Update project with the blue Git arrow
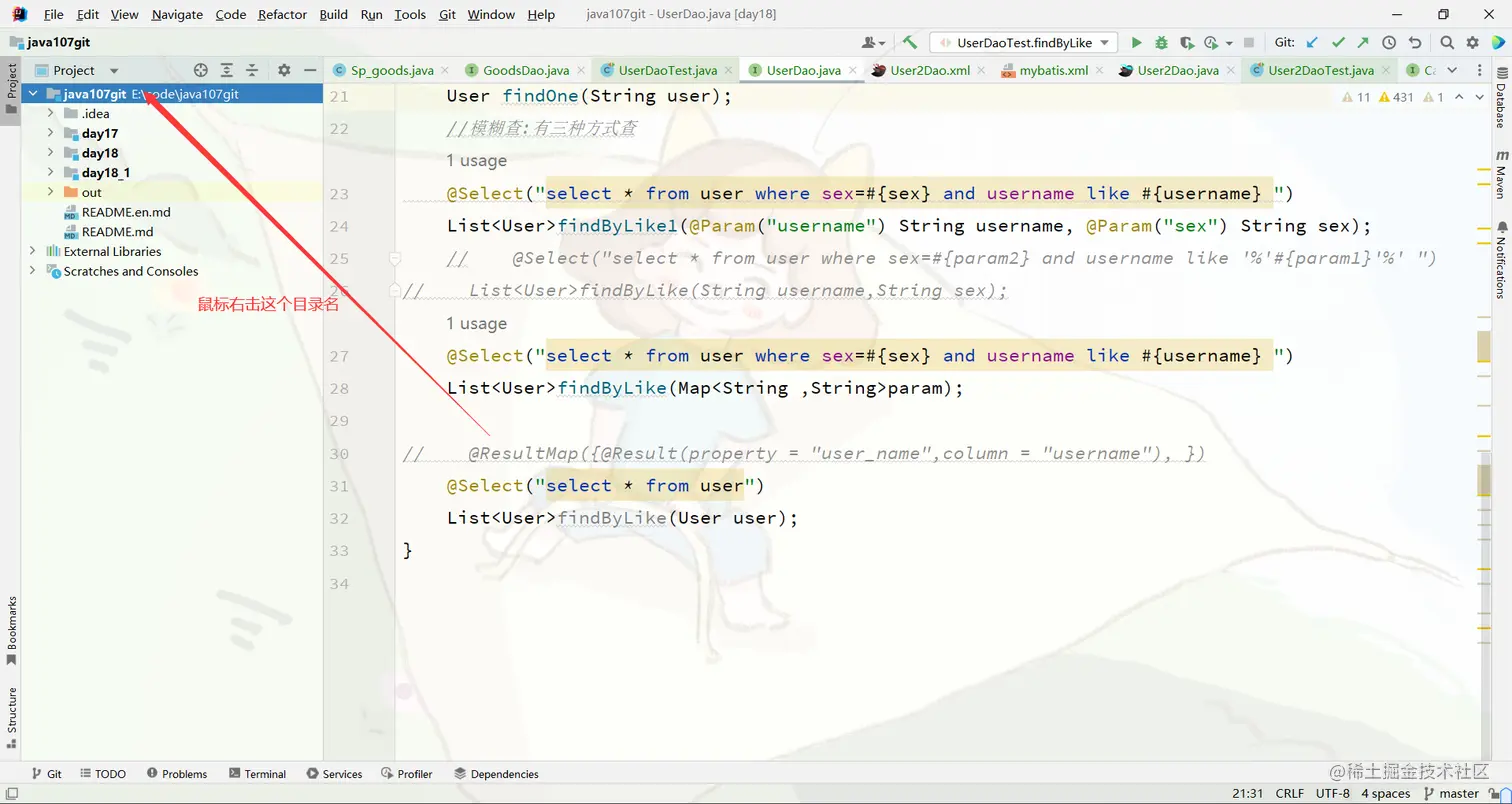This screenshot has height=804, width=1512. tap(1312, 43)
